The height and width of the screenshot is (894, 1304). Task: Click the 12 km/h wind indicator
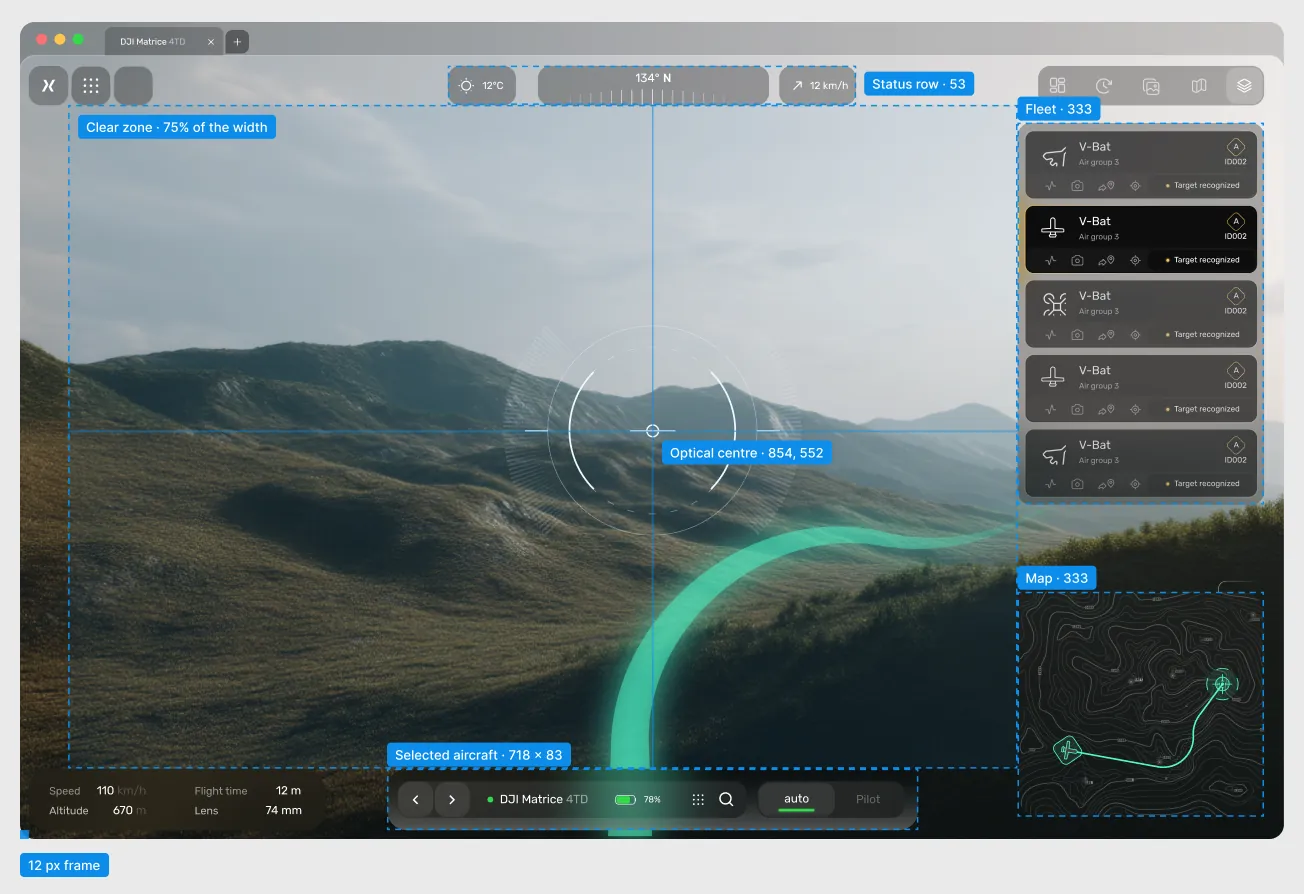[x=818, y=86]
